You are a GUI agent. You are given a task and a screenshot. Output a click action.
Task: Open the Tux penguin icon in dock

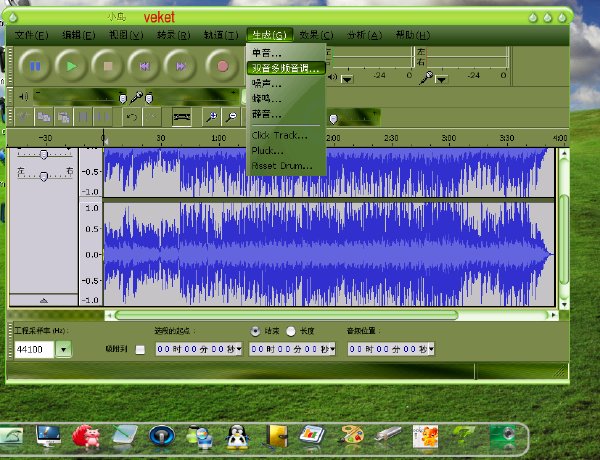[x=237, y=437]
